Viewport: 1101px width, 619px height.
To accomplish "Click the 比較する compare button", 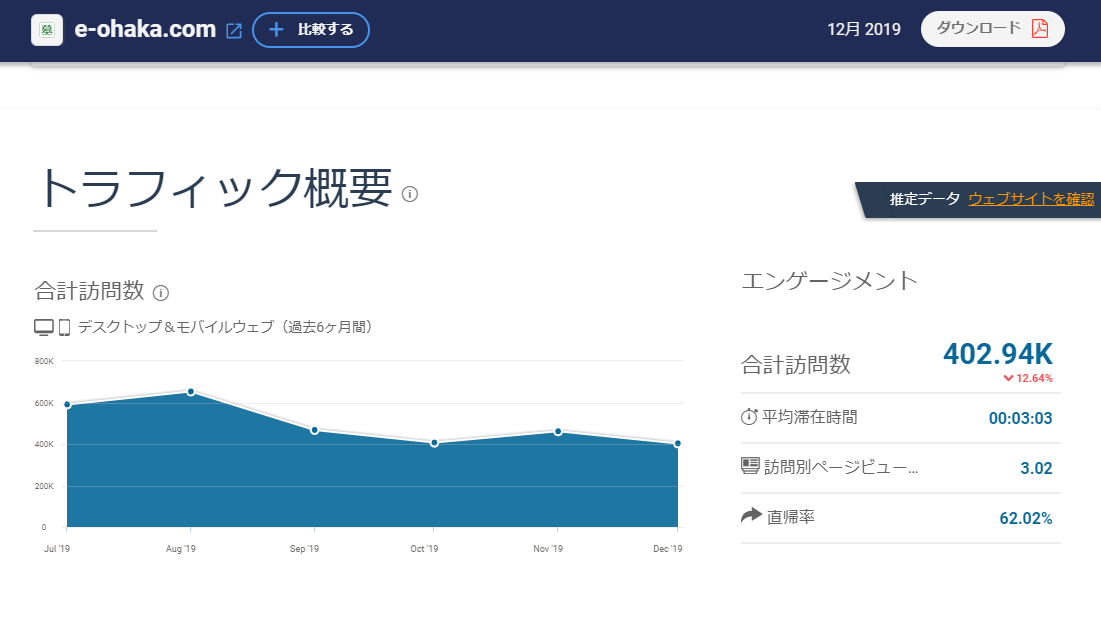I will 311,30.
